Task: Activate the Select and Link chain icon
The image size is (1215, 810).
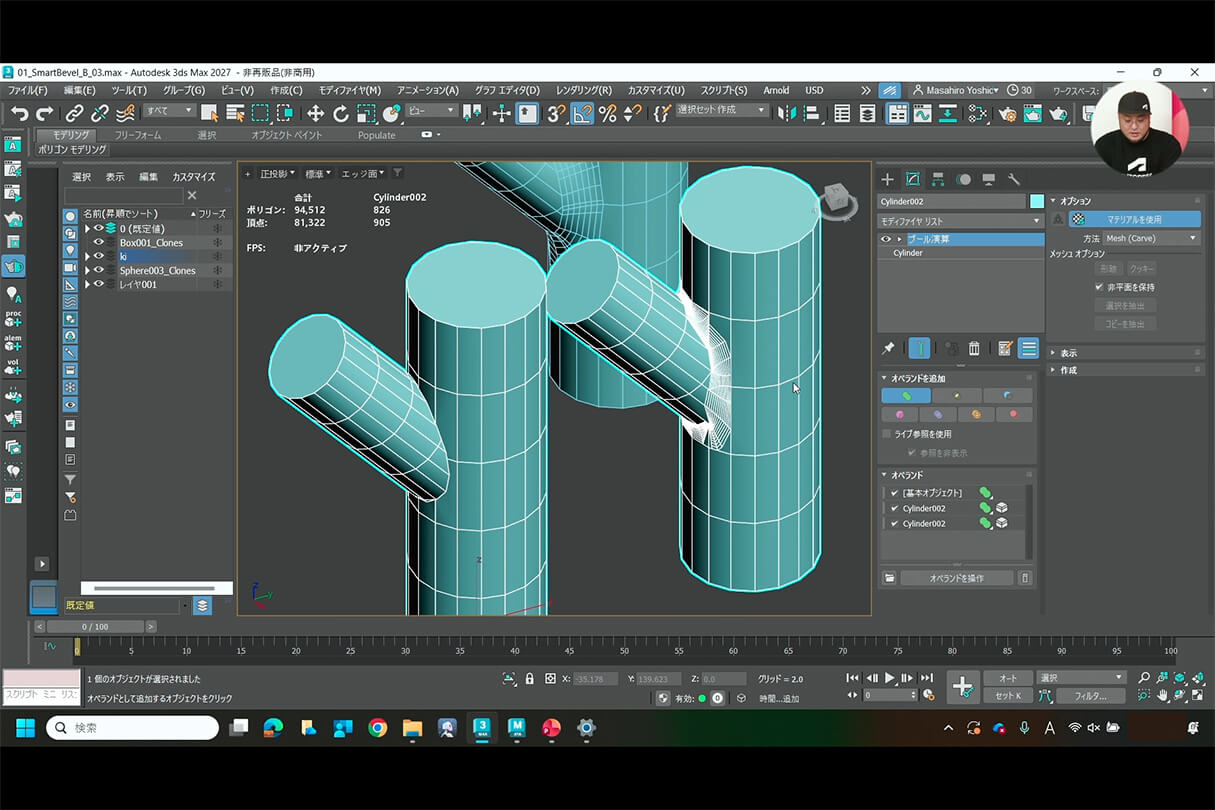Action: tap(74, 113)
